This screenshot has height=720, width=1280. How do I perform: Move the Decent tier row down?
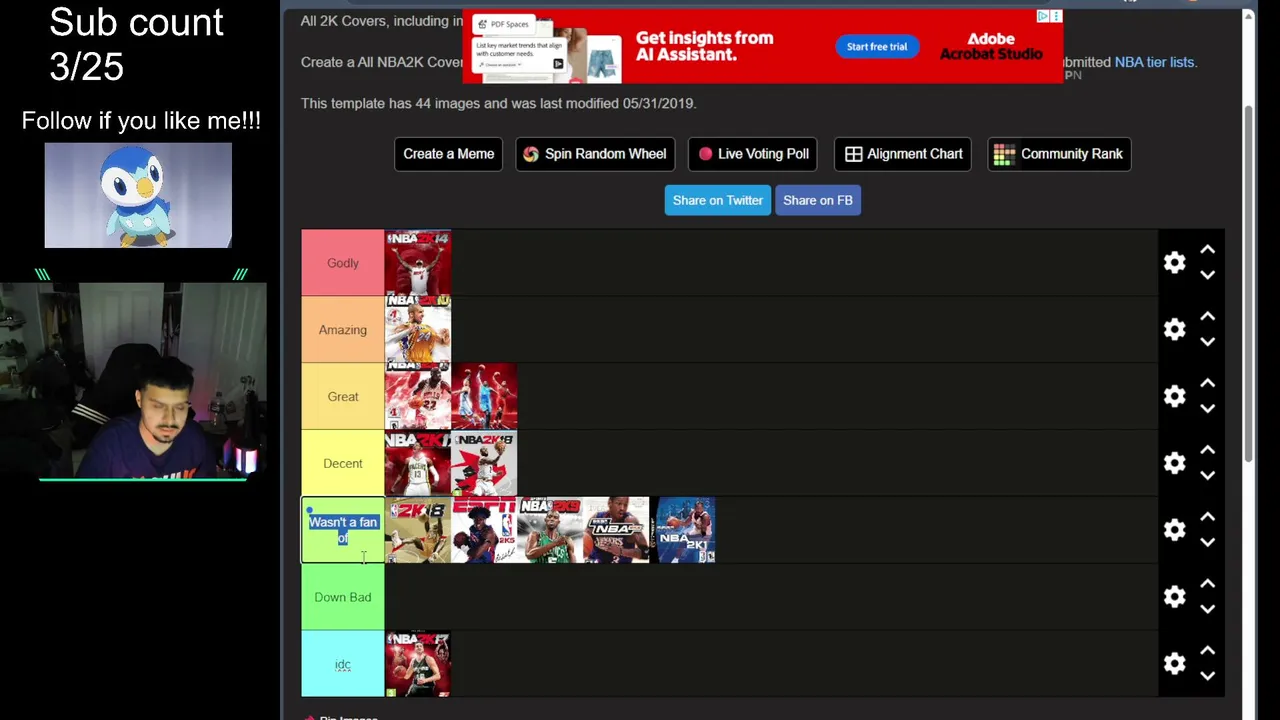tap(1207, 476)
